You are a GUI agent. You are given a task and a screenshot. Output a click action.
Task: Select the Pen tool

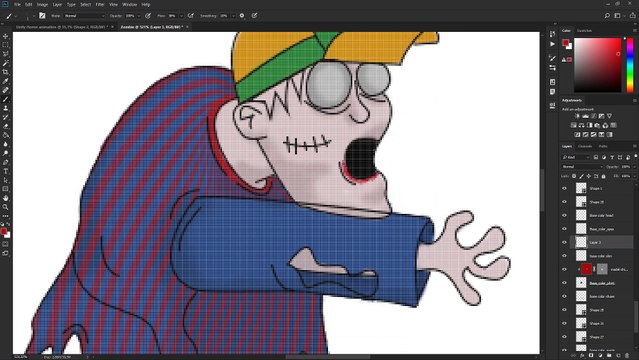click(x=5, y=162)
